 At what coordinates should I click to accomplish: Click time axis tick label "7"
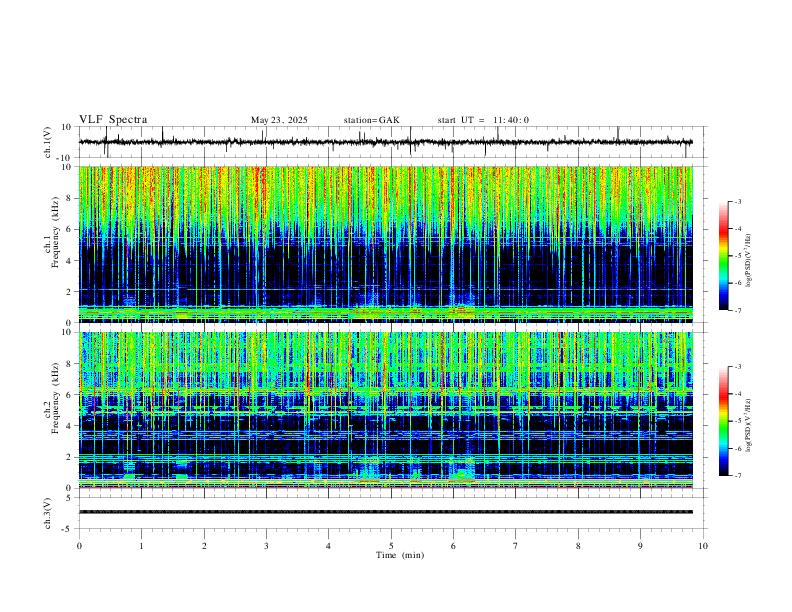[x=516, y=546]
